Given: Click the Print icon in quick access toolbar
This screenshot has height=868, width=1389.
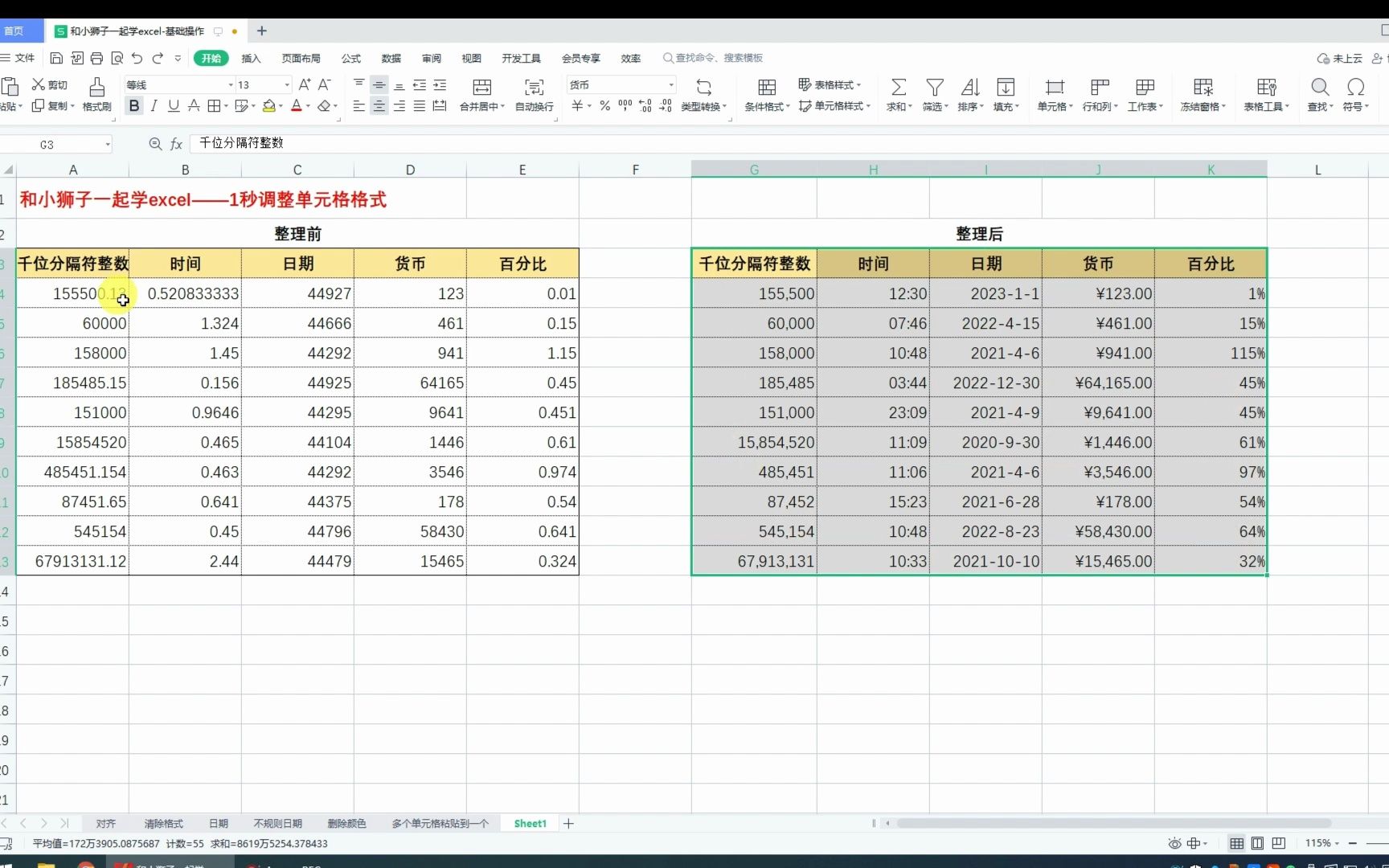Looking at the screenshot, I should (x=96, y=58).
